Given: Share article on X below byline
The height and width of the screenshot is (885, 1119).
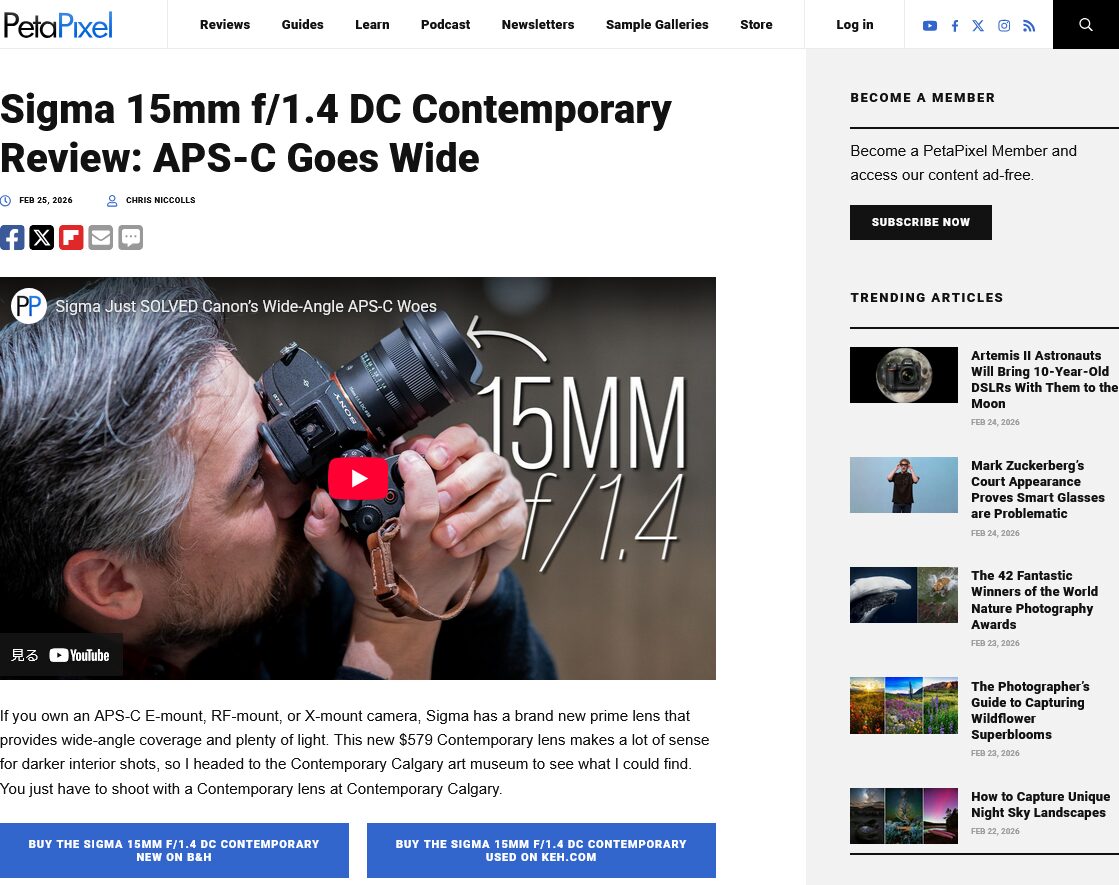Looking at the screenshot, I should coord(41,237).
